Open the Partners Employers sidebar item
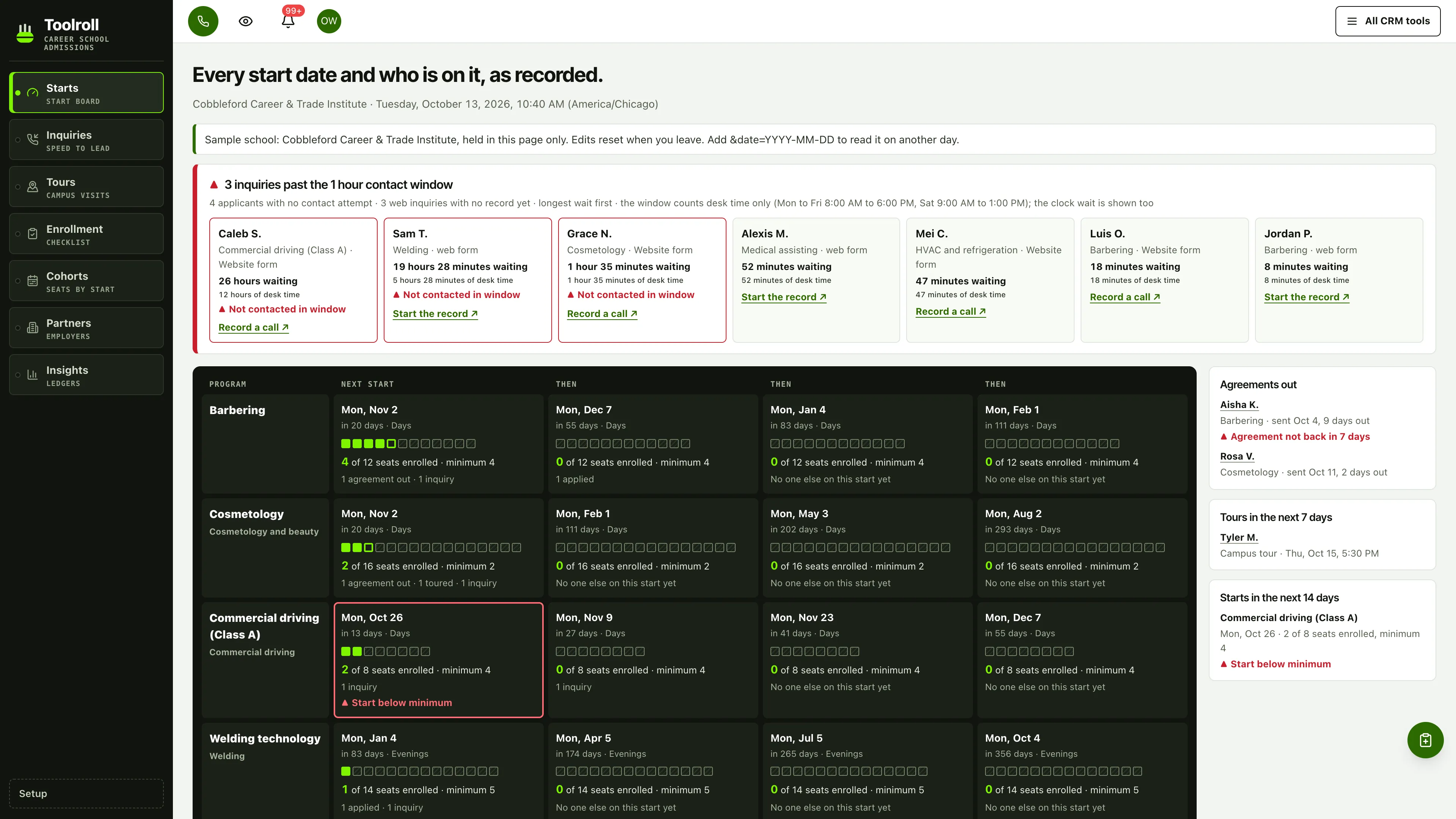 (86, 328)
